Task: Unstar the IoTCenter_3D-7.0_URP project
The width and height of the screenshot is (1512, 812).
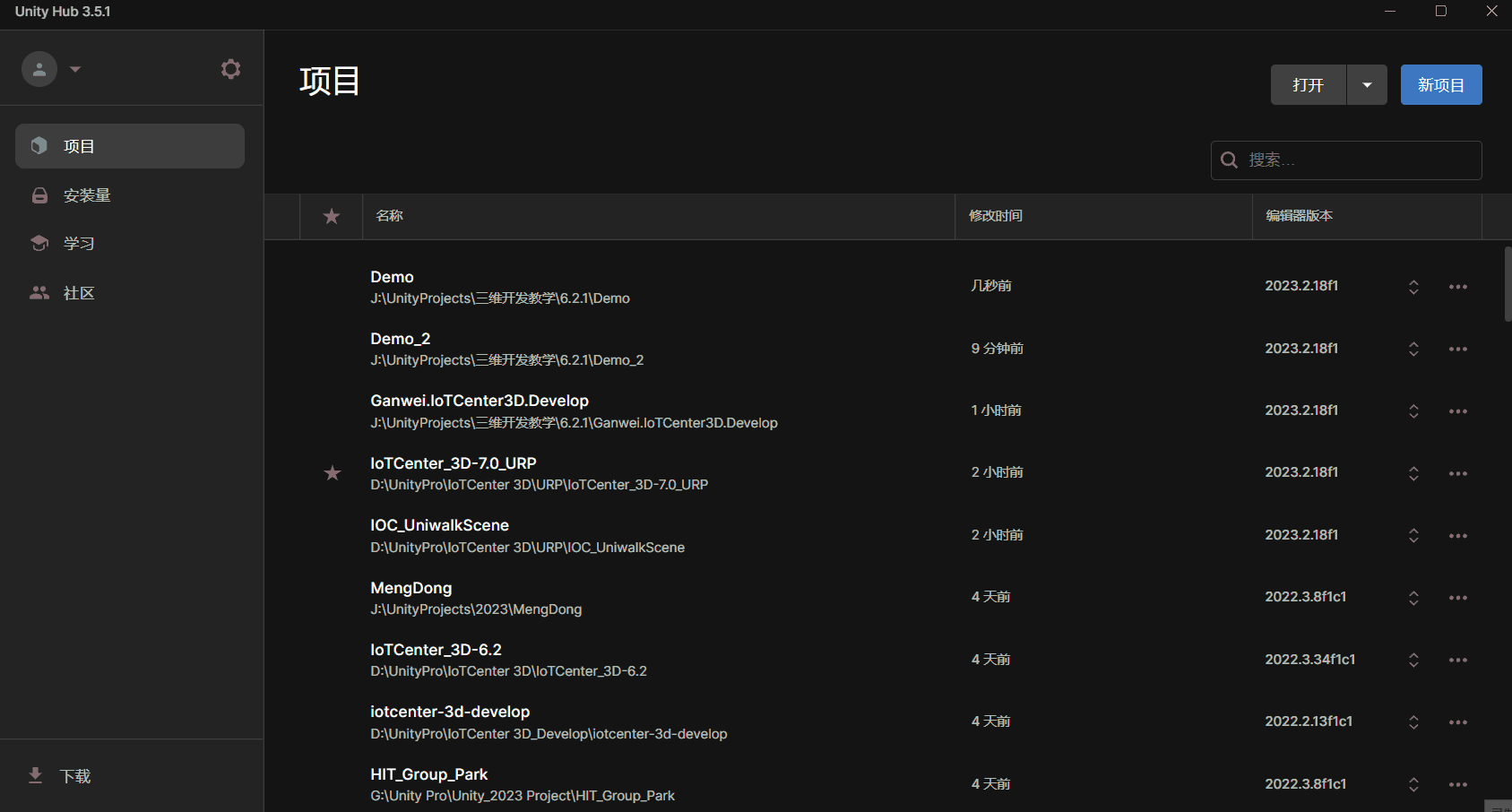Action: (x=332, y=473)
